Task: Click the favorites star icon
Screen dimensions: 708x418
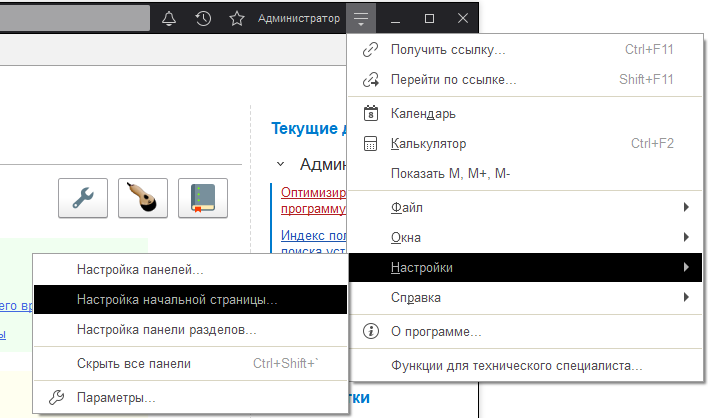Action: [x=237, y=19]
